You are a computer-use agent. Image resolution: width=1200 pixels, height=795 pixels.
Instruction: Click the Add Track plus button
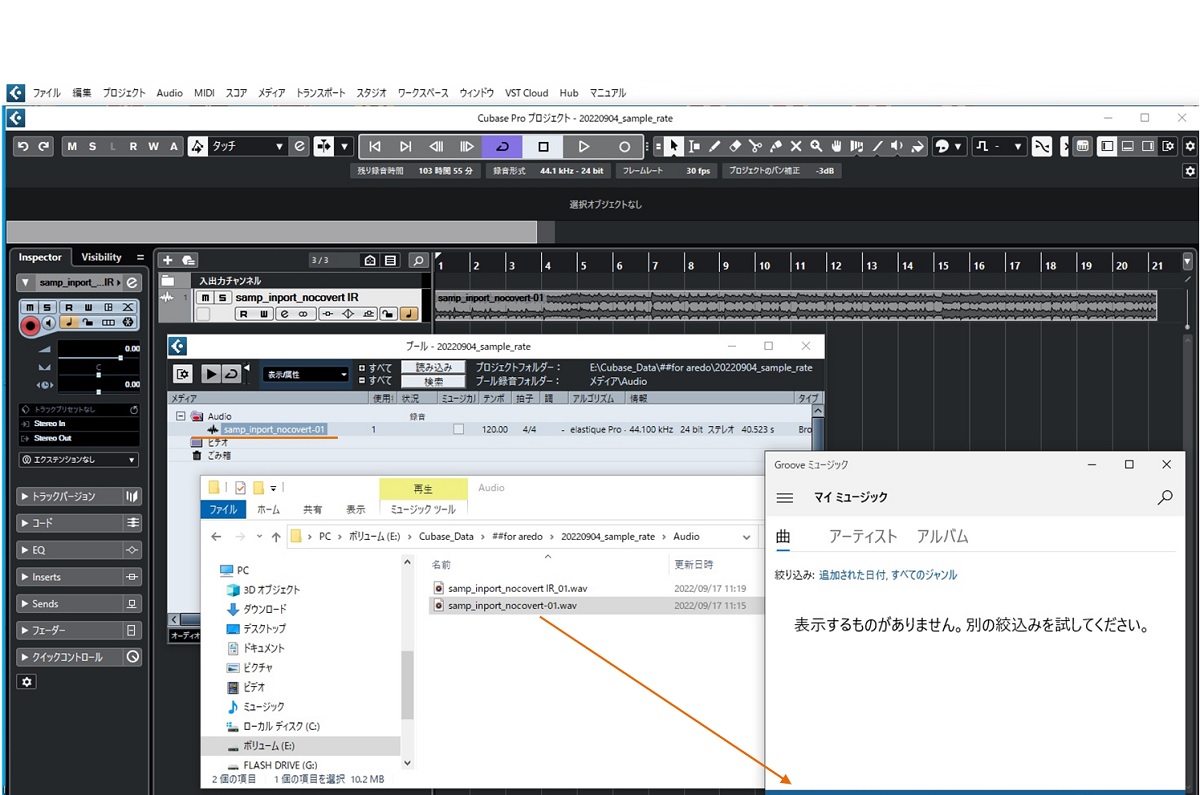[167, 260]
